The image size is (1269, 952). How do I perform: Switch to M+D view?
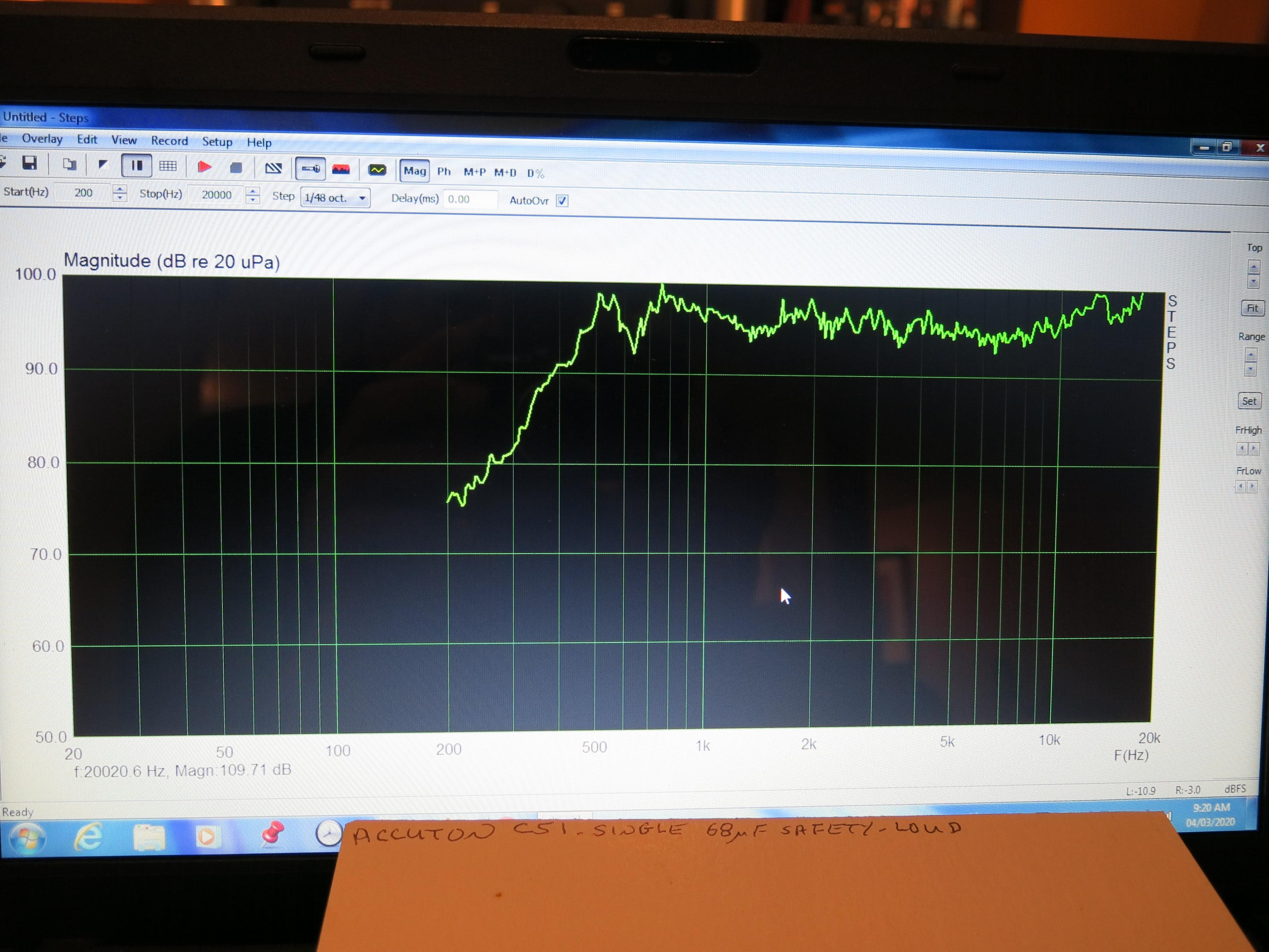point(505,173)
